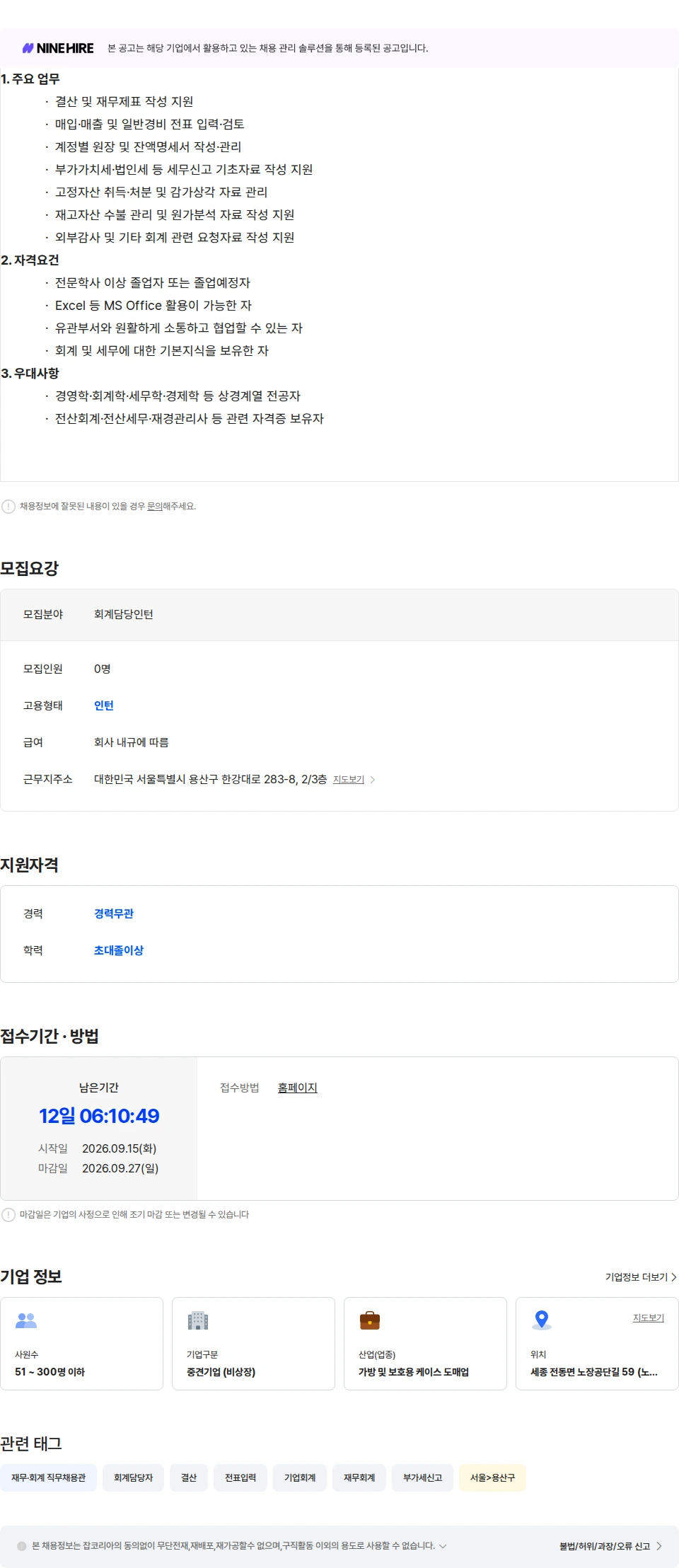Viewport: 679px width, 1568px height.
Task: Click the 1. 주요 업무 heading
Action: click(30, 79)
